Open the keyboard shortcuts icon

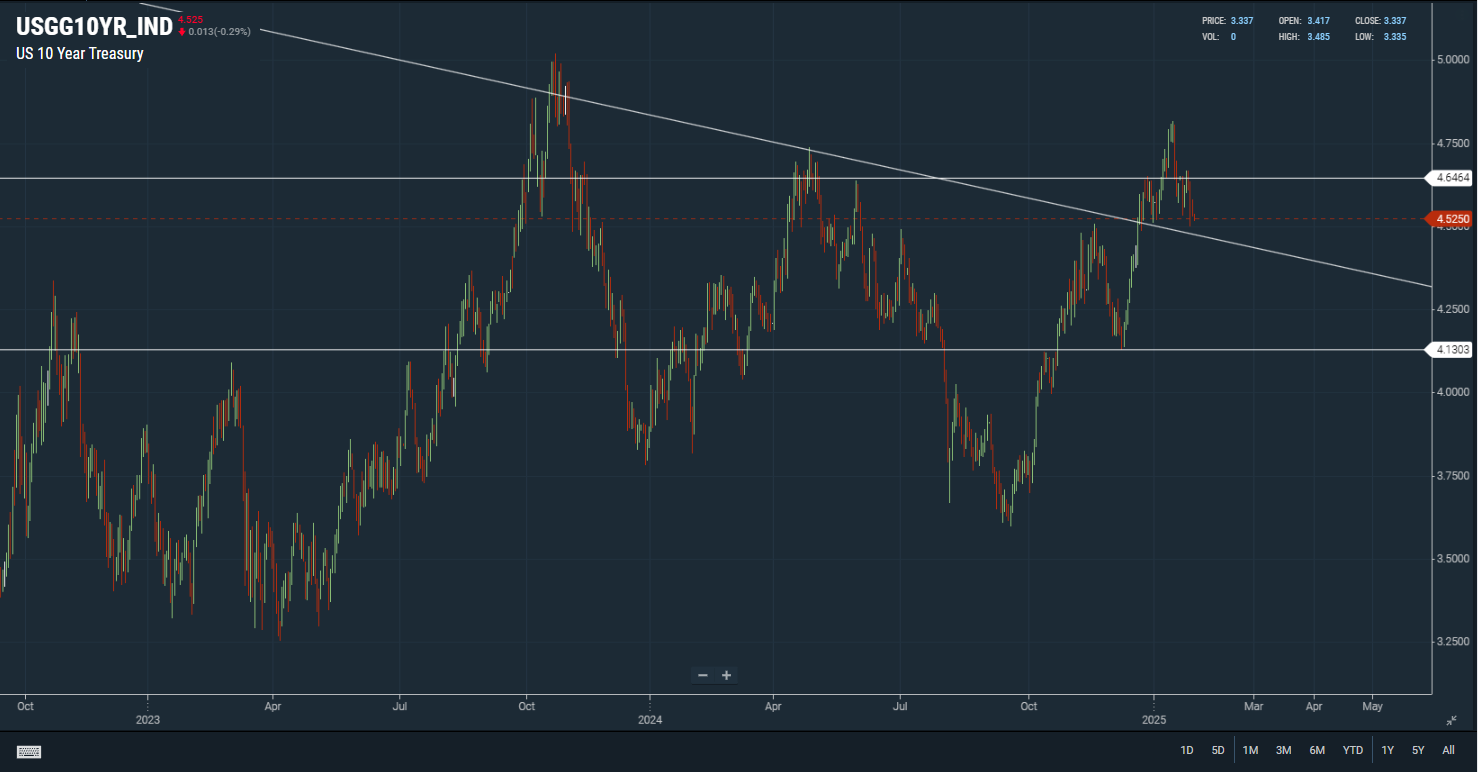point(28,751)
